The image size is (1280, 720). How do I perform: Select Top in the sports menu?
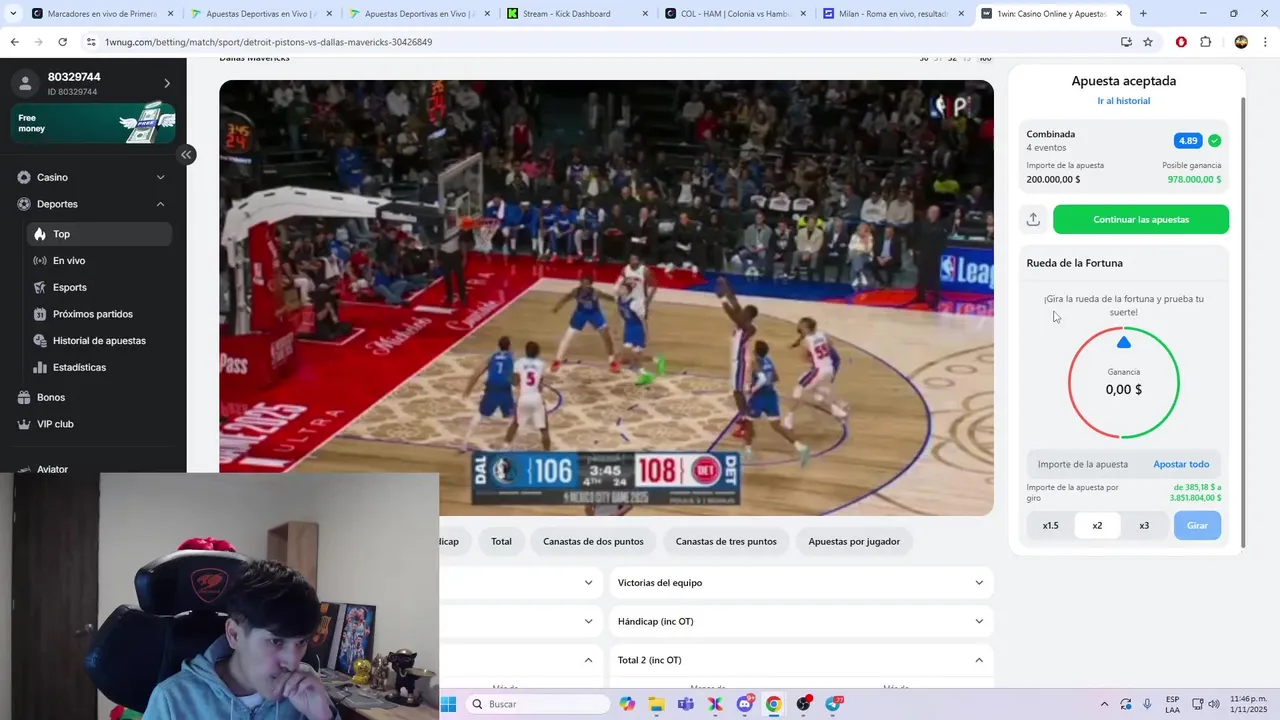tap(99, 234)
